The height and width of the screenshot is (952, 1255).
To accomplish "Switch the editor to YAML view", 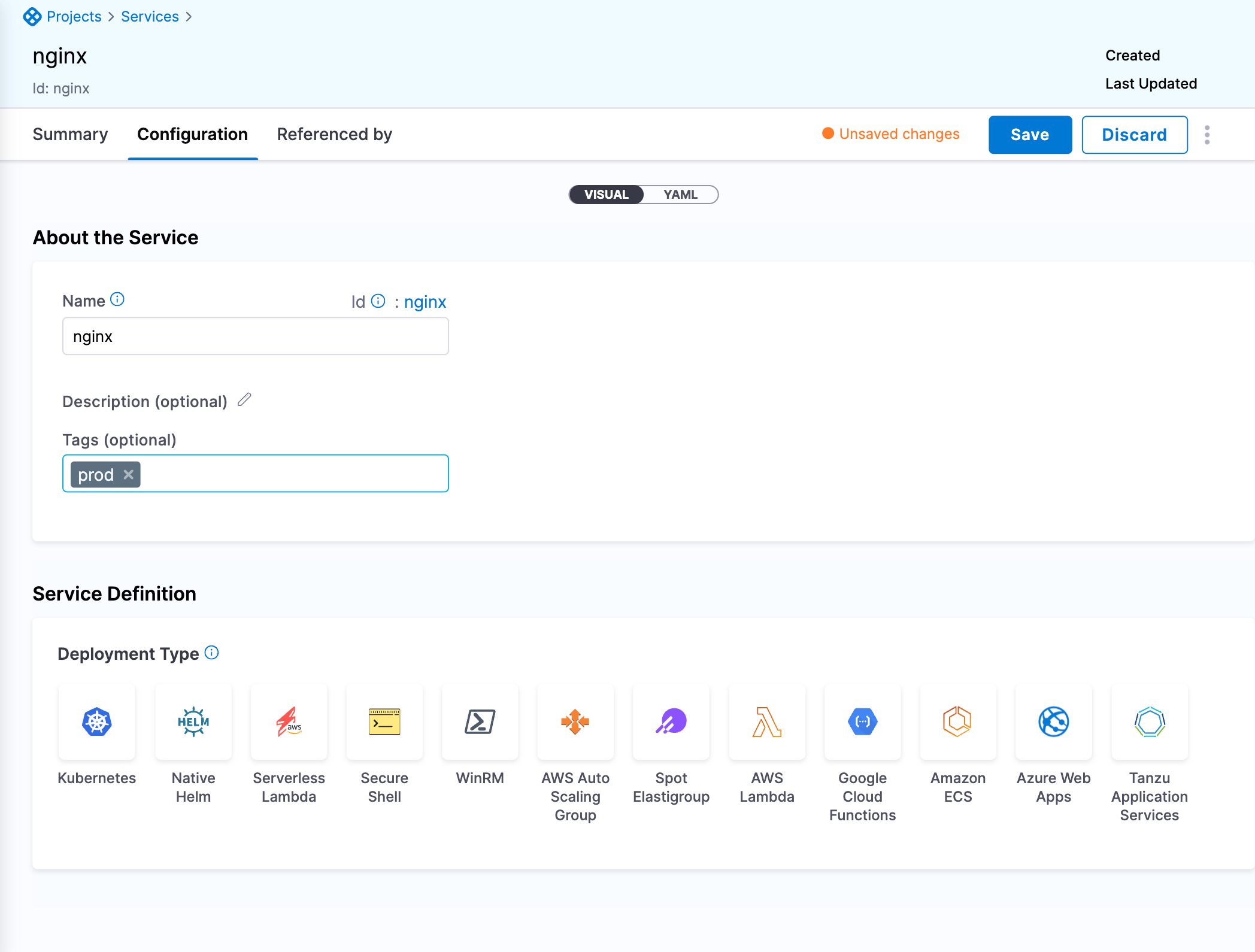I will [x=680, y=195].
